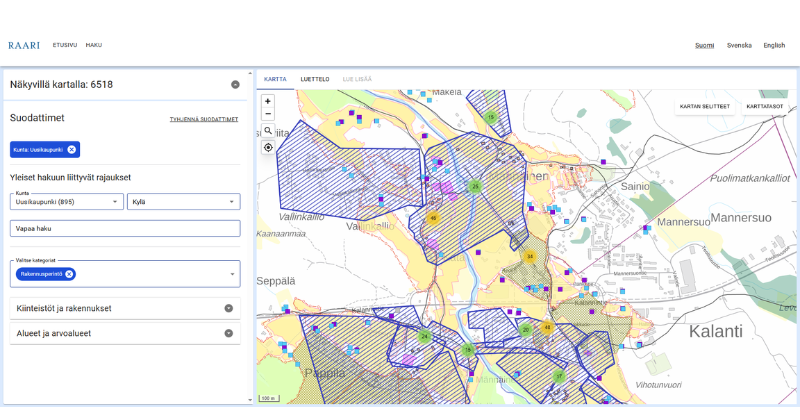Expand Kiinteistöt ja rakennukset section
This screenshot has height=420, width=800.
(228, 308)
